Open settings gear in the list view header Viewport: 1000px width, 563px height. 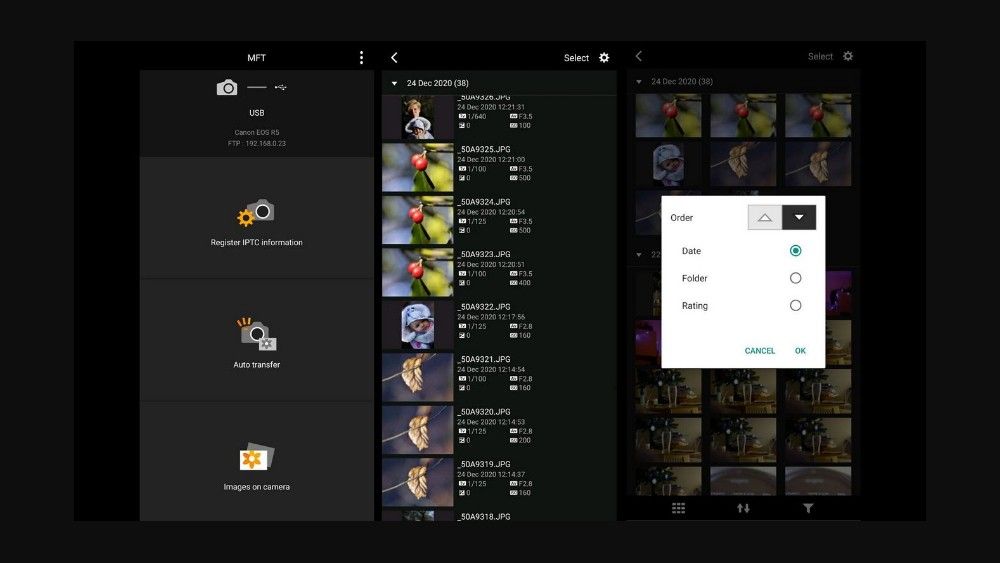click(604, 58)
